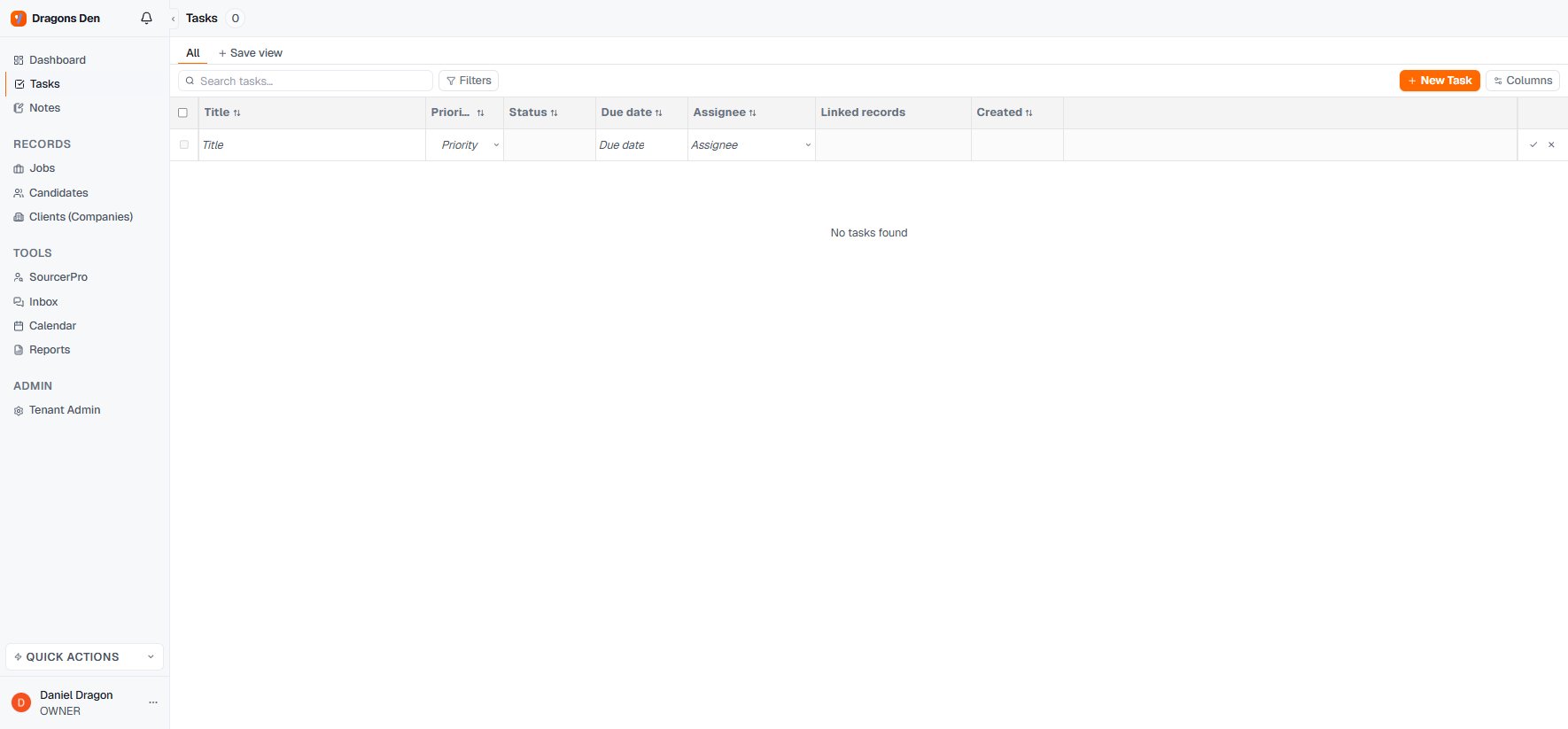
Task: Create a New Task
Action: (x=1440, y=81)
